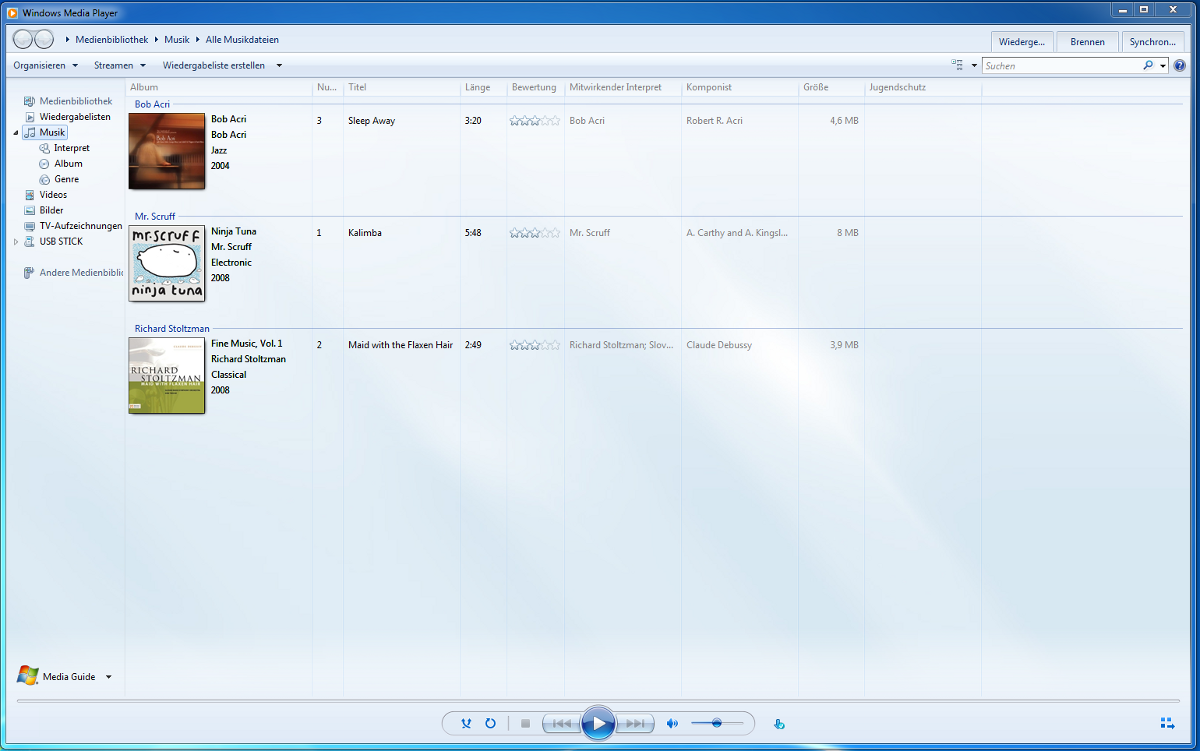
Task: Open the Synchronisieren tab
Action: coord(1153,41)
